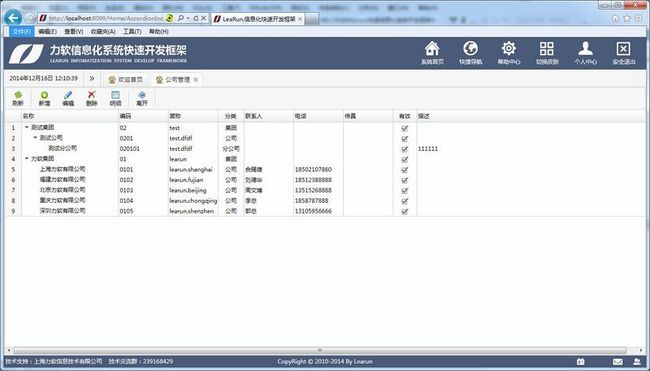The width and height of the screenshot is (650, 371).
Task: Toggle 有效 checkbox for code 020101 row
Action: tap(405, 149)
